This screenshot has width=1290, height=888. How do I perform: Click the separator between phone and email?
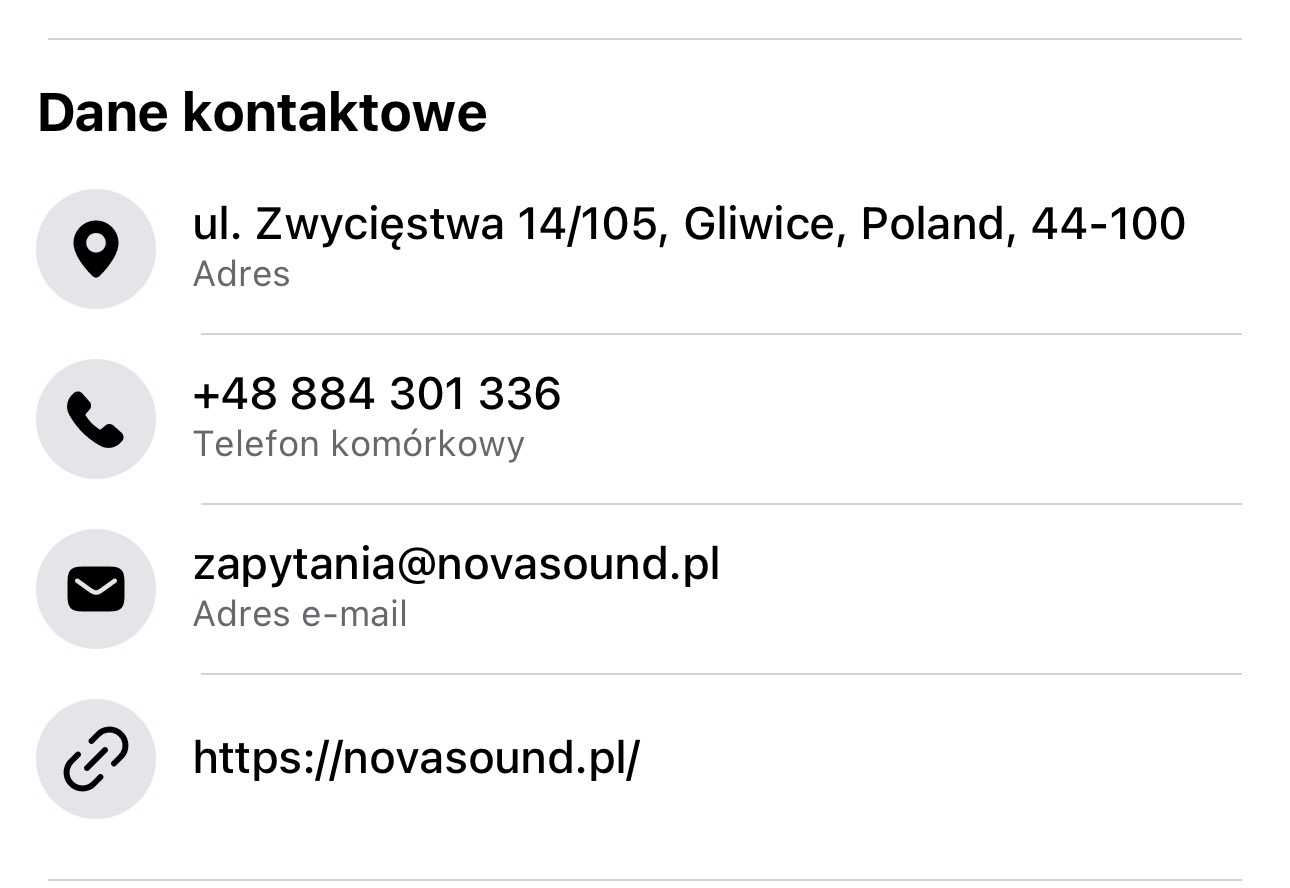click(x=720, y=504)
